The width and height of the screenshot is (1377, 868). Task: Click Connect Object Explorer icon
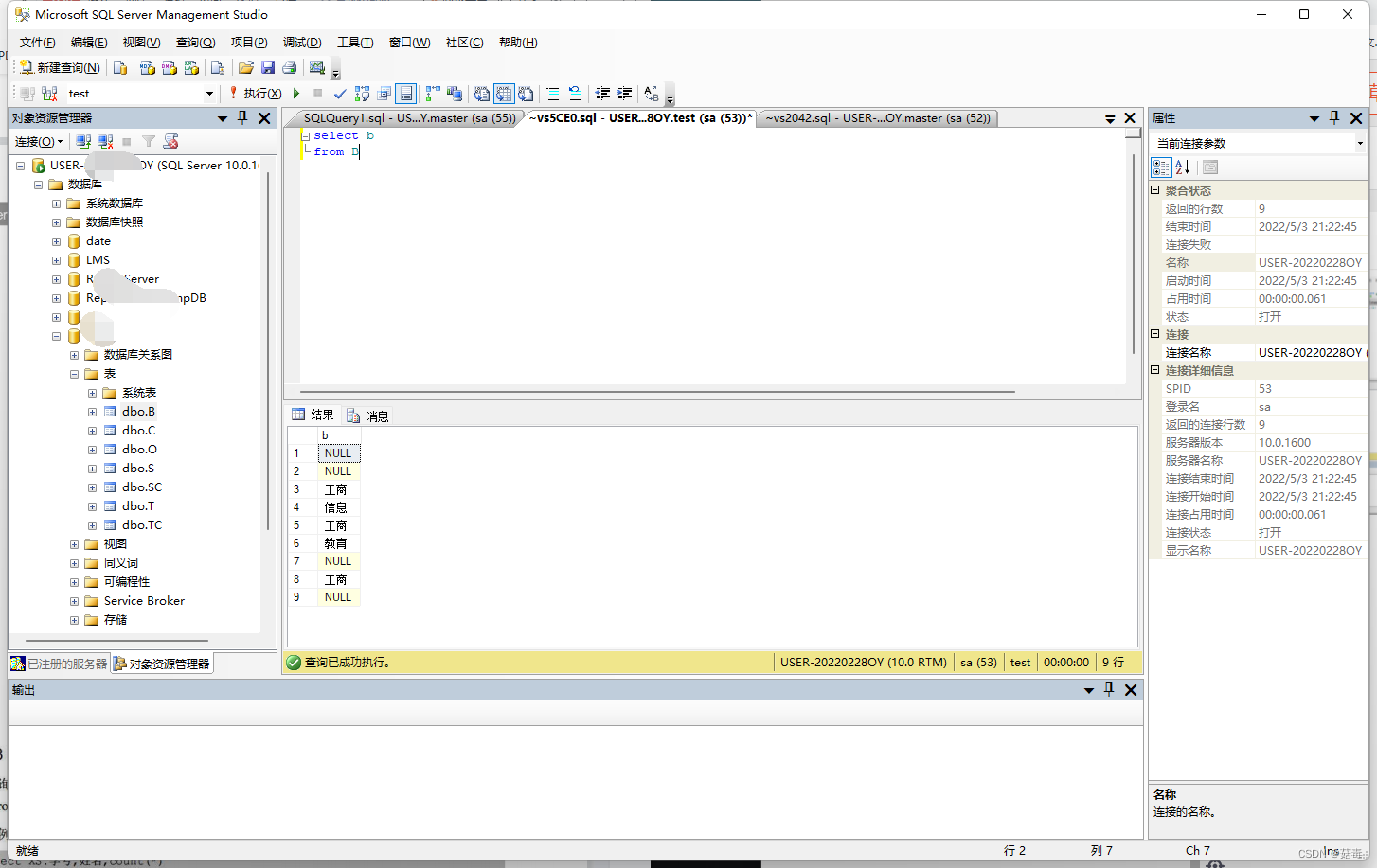click(83, 141)
